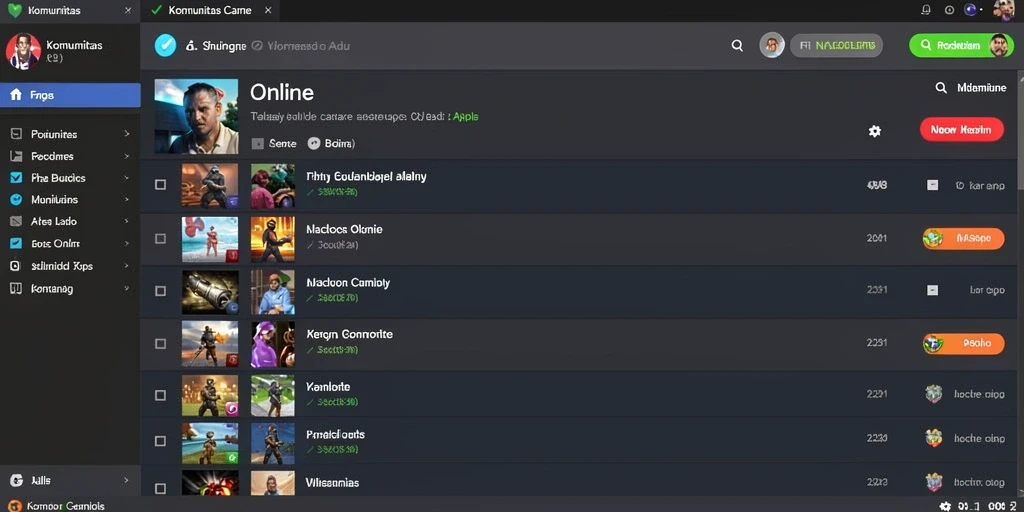
Task: Expand the Eots Onlirt chevron
Action: click(x=127, y=244)
